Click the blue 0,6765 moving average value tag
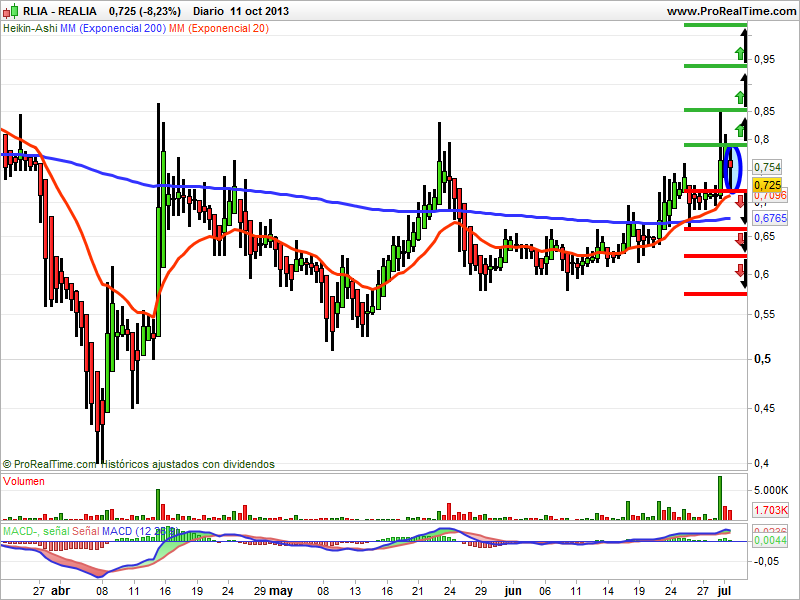Screen dimensions: 800x600 pyautogui.click(x=768, y=217)
